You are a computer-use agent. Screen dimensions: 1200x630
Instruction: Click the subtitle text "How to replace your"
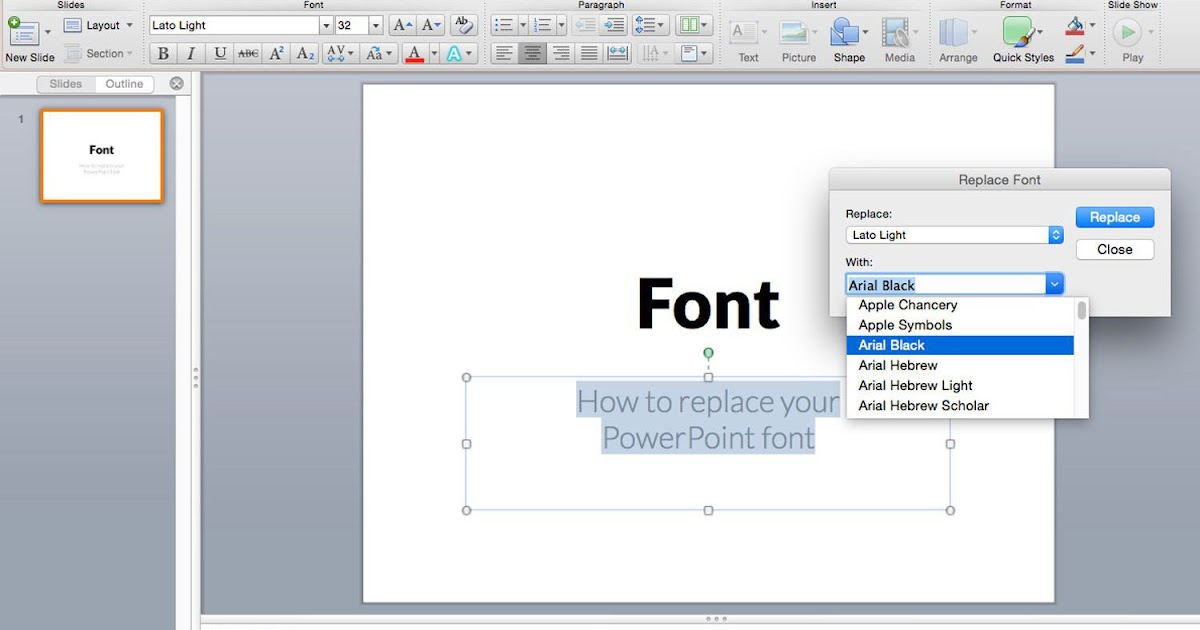pyautogui.click(x=708, y=402)
